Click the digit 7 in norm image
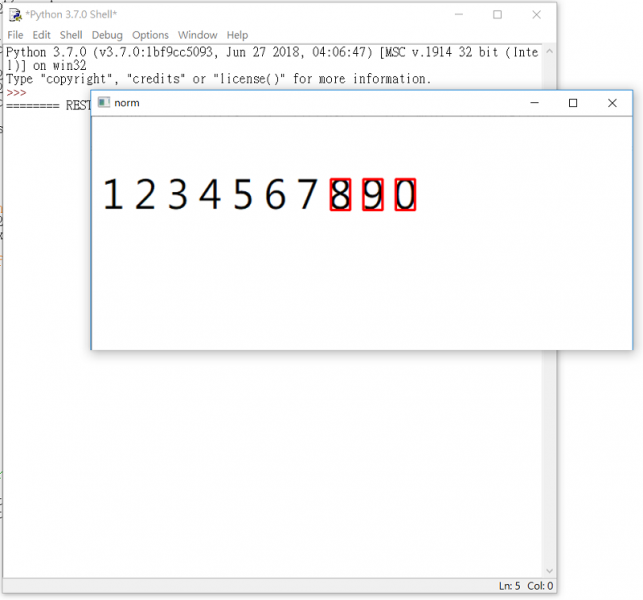The image size is (643, 600). [307, 194]
